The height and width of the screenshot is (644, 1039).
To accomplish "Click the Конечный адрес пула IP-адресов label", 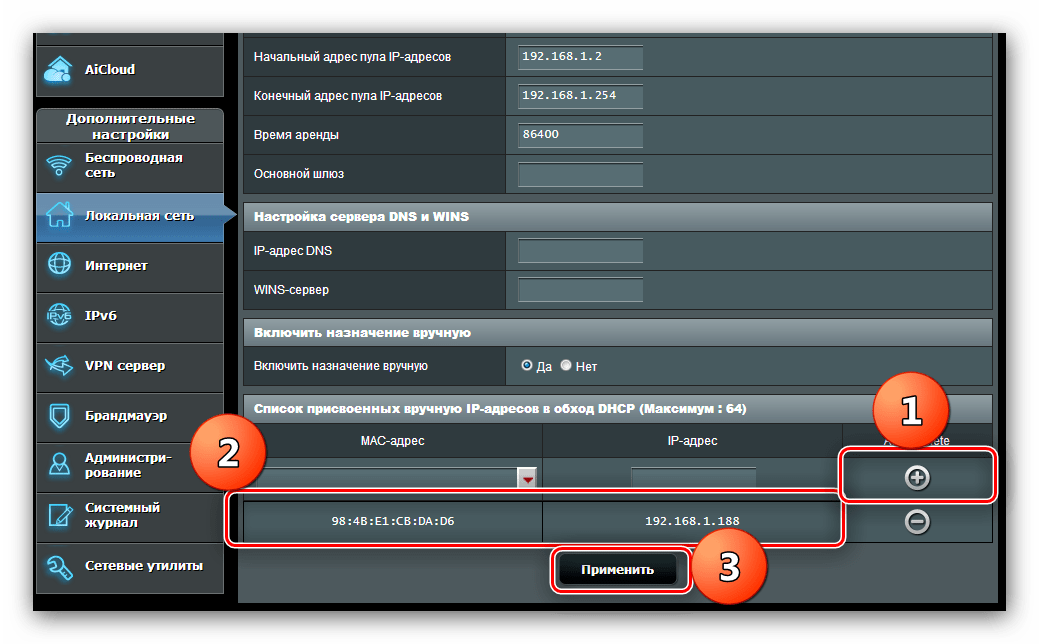I will [348, 96].
